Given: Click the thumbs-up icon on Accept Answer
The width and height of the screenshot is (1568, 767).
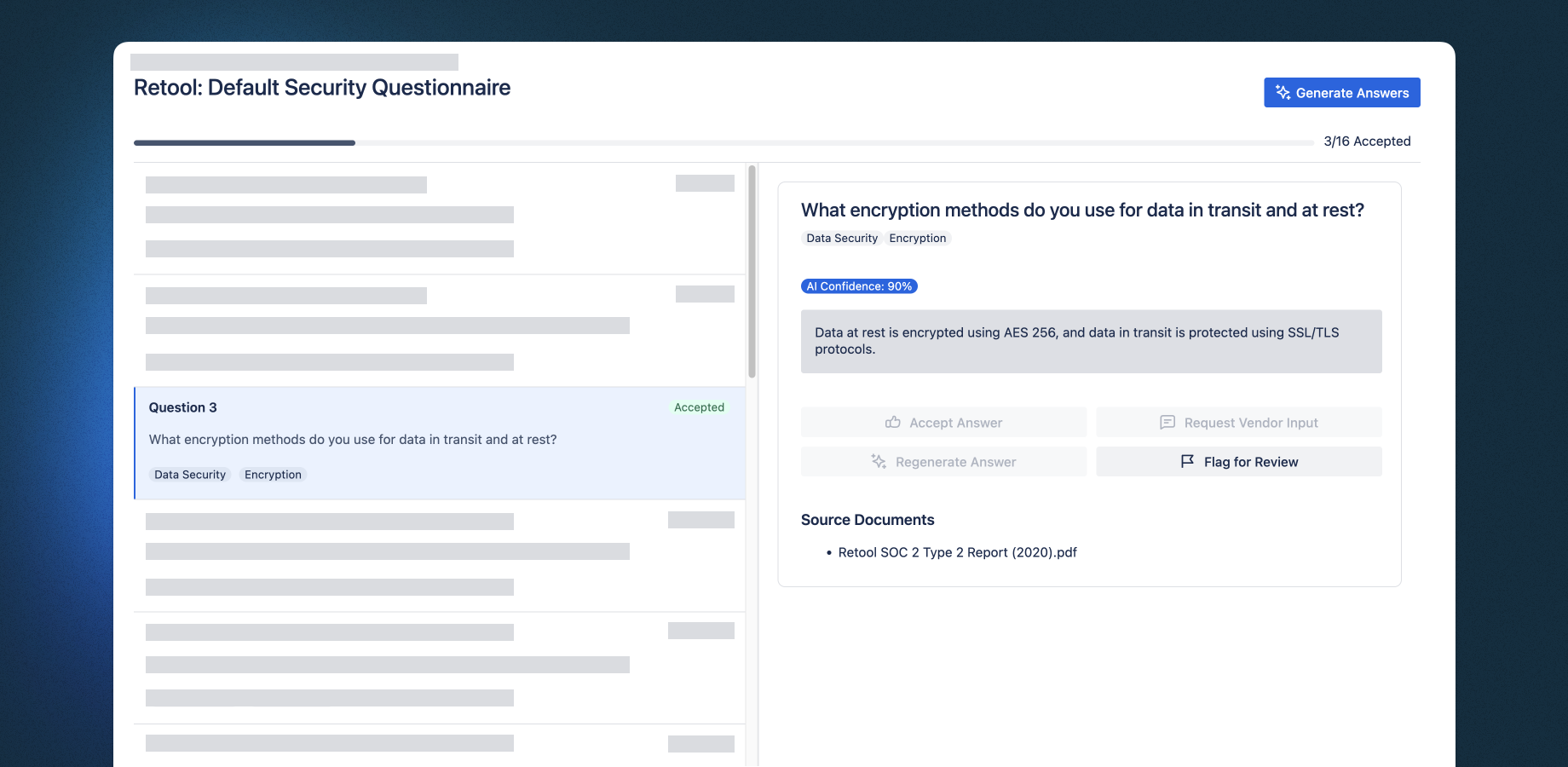Looking at the screenshot, I should [x=893, y=423].
